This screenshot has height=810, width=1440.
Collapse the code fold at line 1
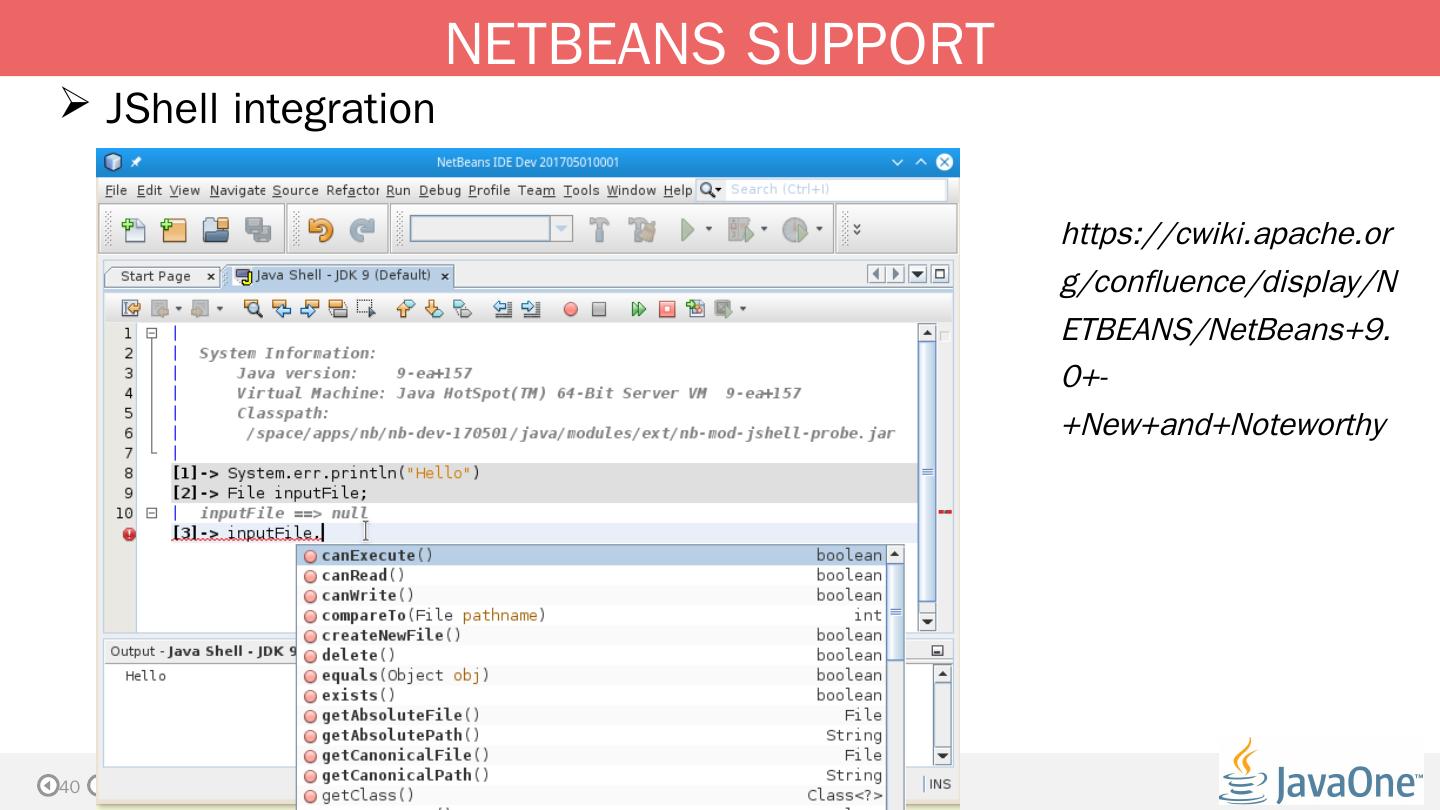152,333
